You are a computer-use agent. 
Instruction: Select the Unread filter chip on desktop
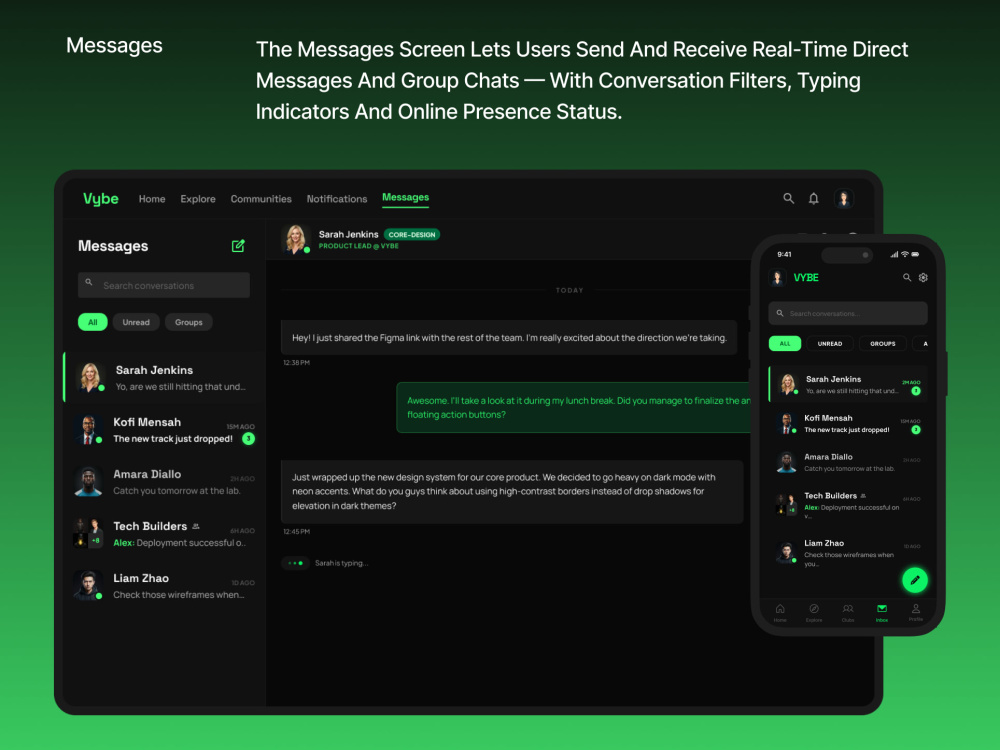(136, 322)
